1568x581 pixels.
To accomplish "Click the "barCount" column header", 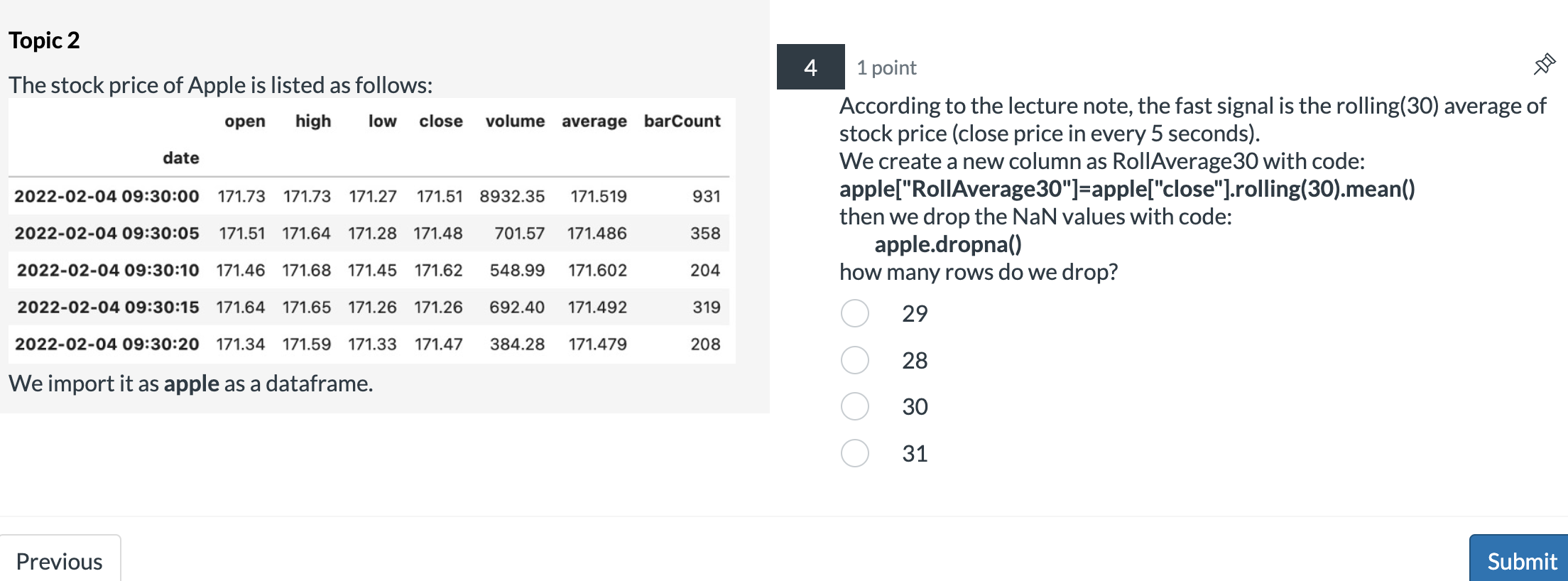I will click(x=682, y=121).
